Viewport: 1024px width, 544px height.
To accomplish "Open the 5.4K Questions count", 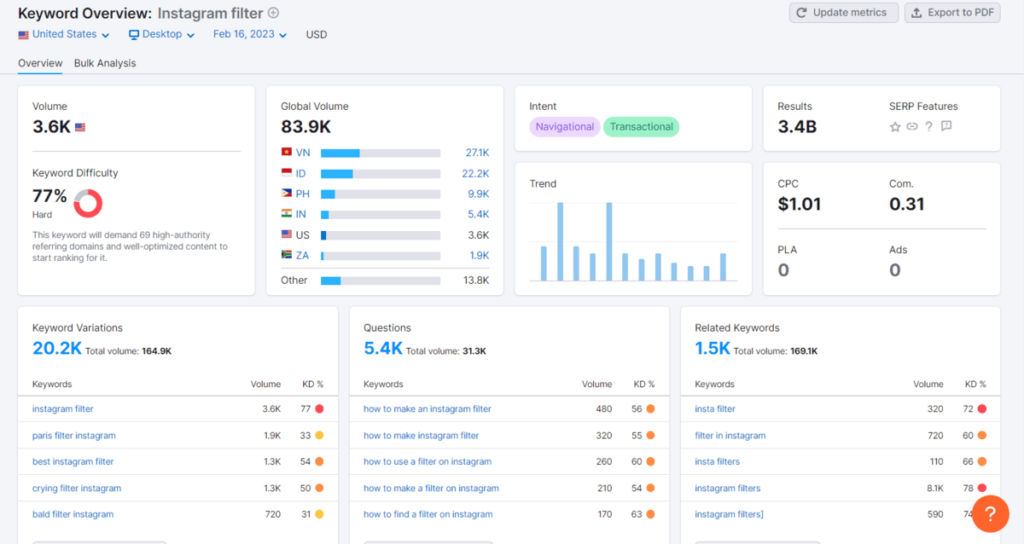I will pos(383,349).
